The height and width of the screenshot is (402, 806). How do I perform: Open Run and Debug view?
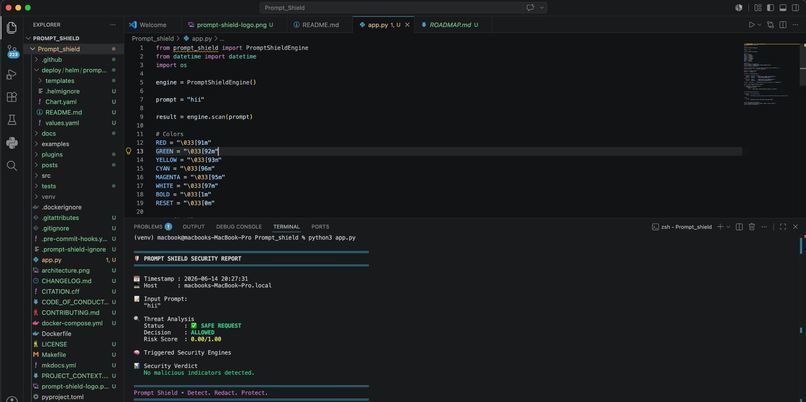tap(11, 75)
